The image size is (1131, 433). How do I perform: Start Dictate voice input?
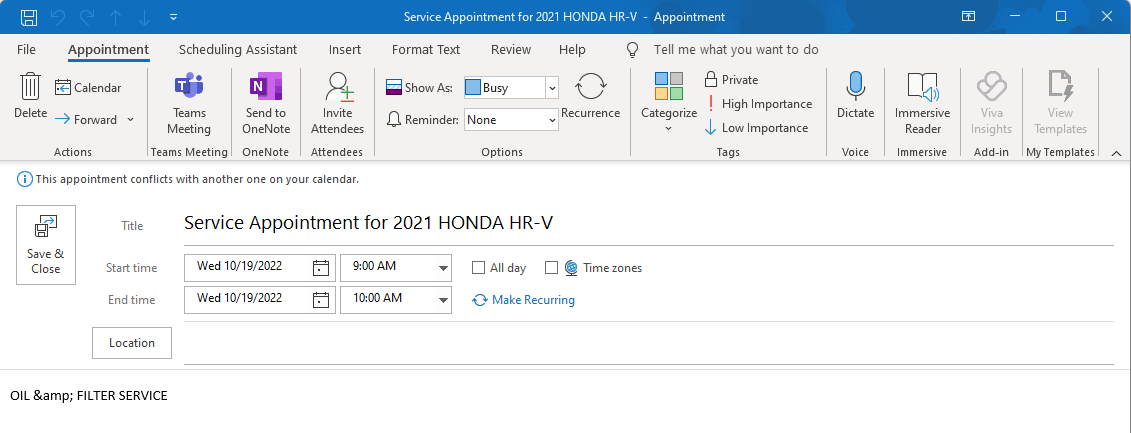pyautogui.click(x=855, y=96)
